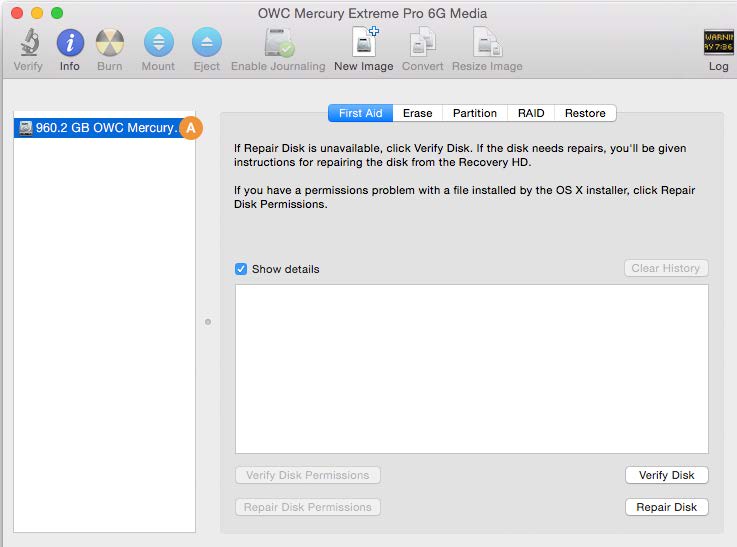Close the Disk Utility window
This screenshot has width=737, height=547.
[x=17, y=13]
